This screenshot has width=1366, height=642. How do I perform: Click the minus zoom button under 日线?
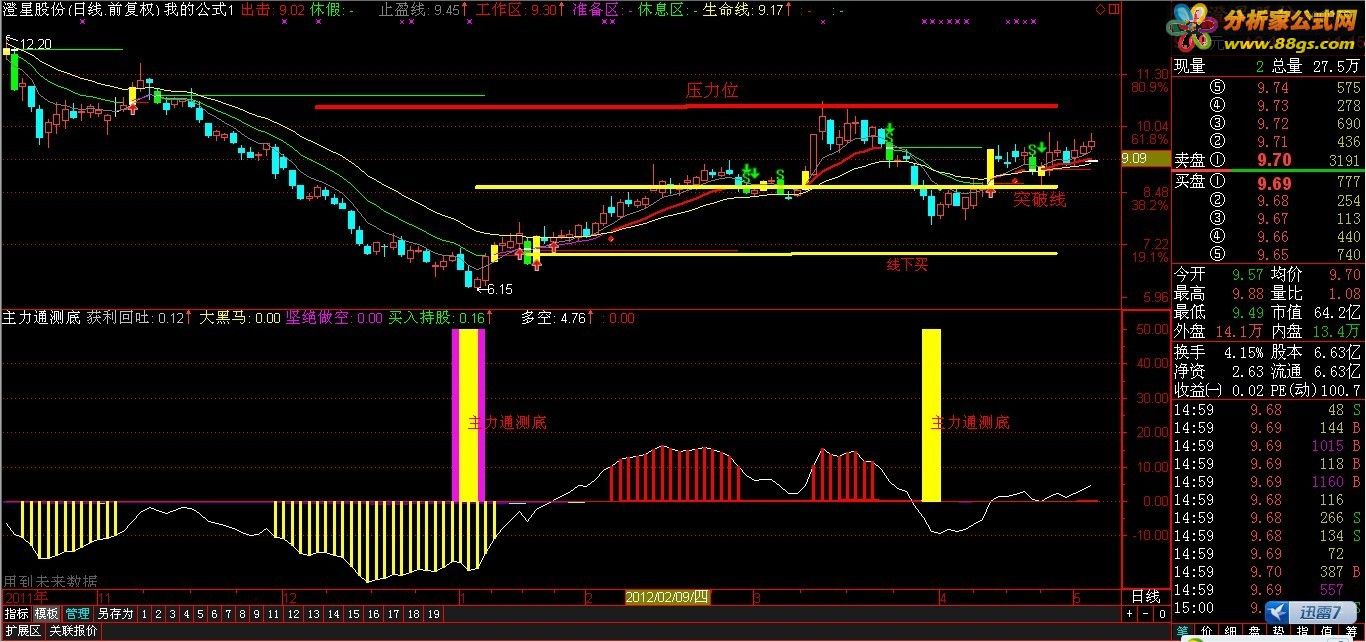coord(1145,614)
